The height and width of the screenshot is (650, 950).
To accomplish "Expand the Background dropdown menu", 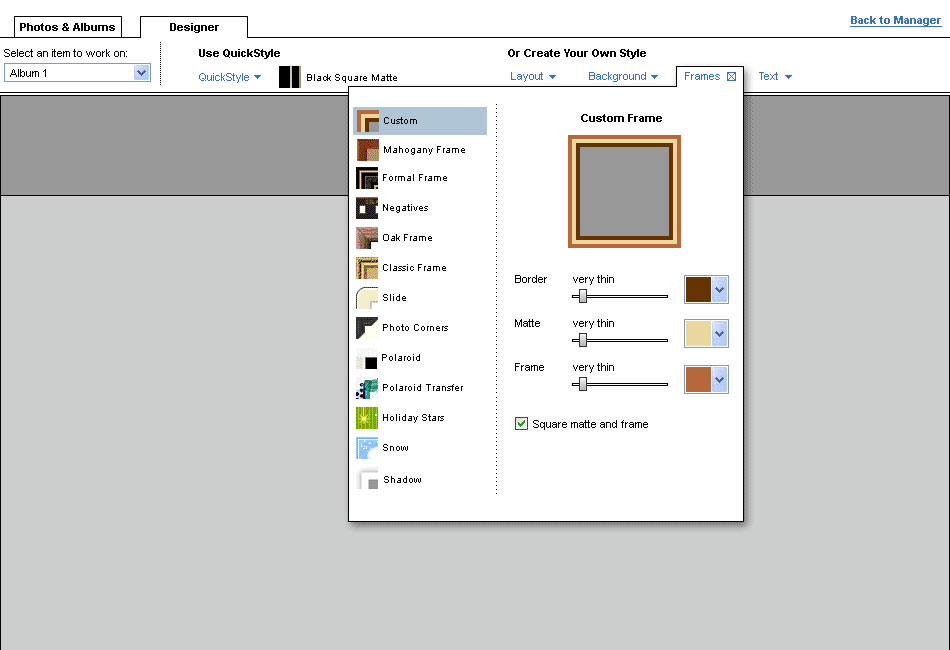I will click(623, 76).
